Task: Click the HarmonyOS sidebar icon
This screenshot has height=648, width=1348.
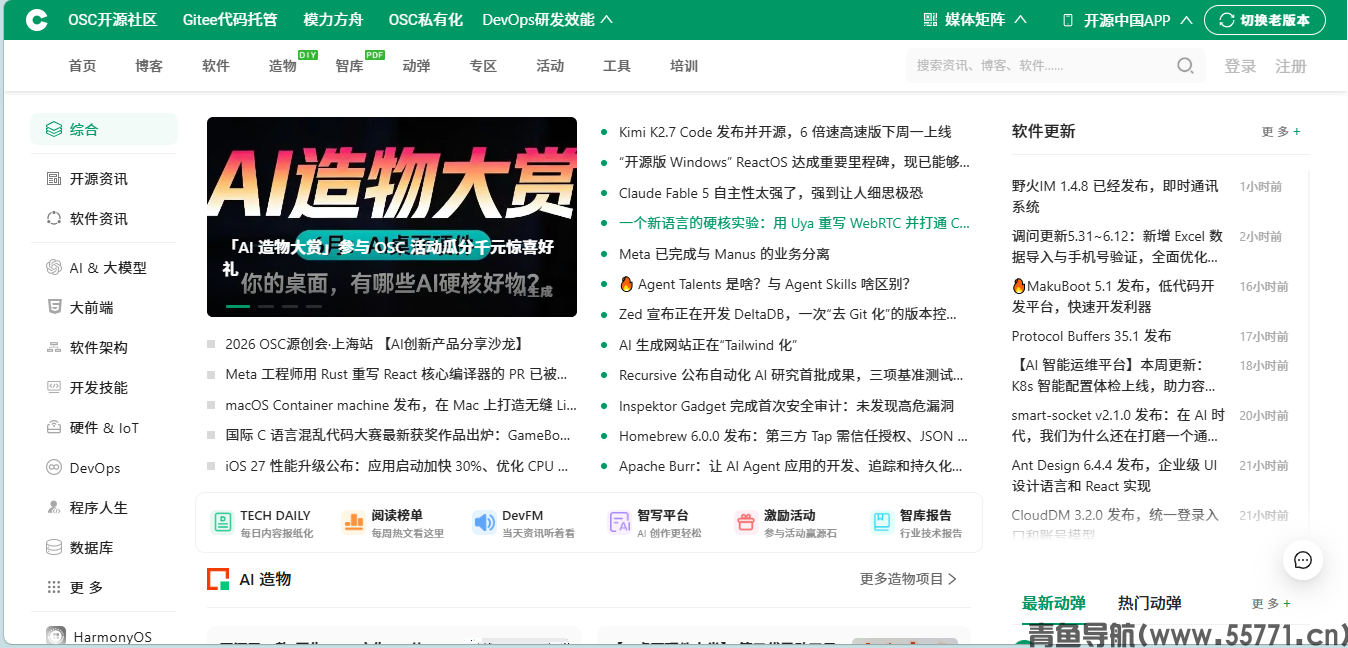Action: click(56, 637)
